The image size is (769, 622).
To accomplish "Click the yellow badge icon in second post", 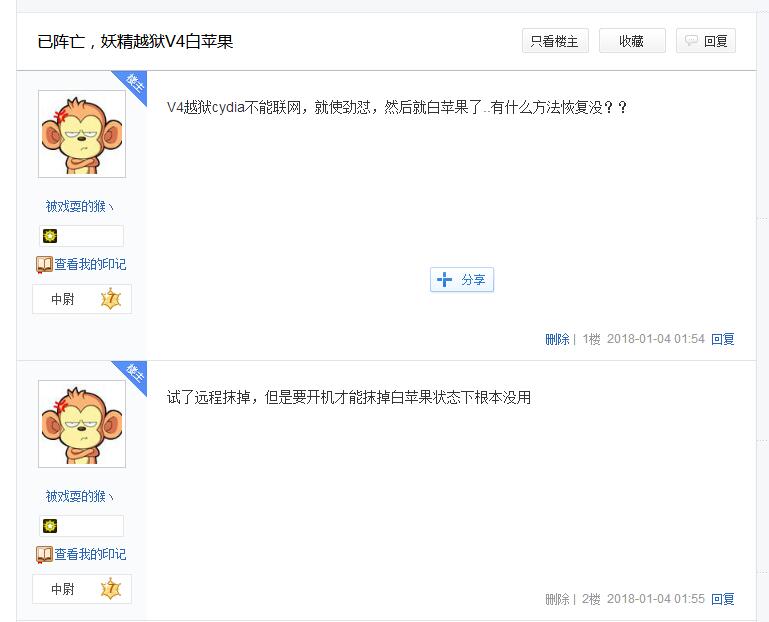I will tap(50, 526).
